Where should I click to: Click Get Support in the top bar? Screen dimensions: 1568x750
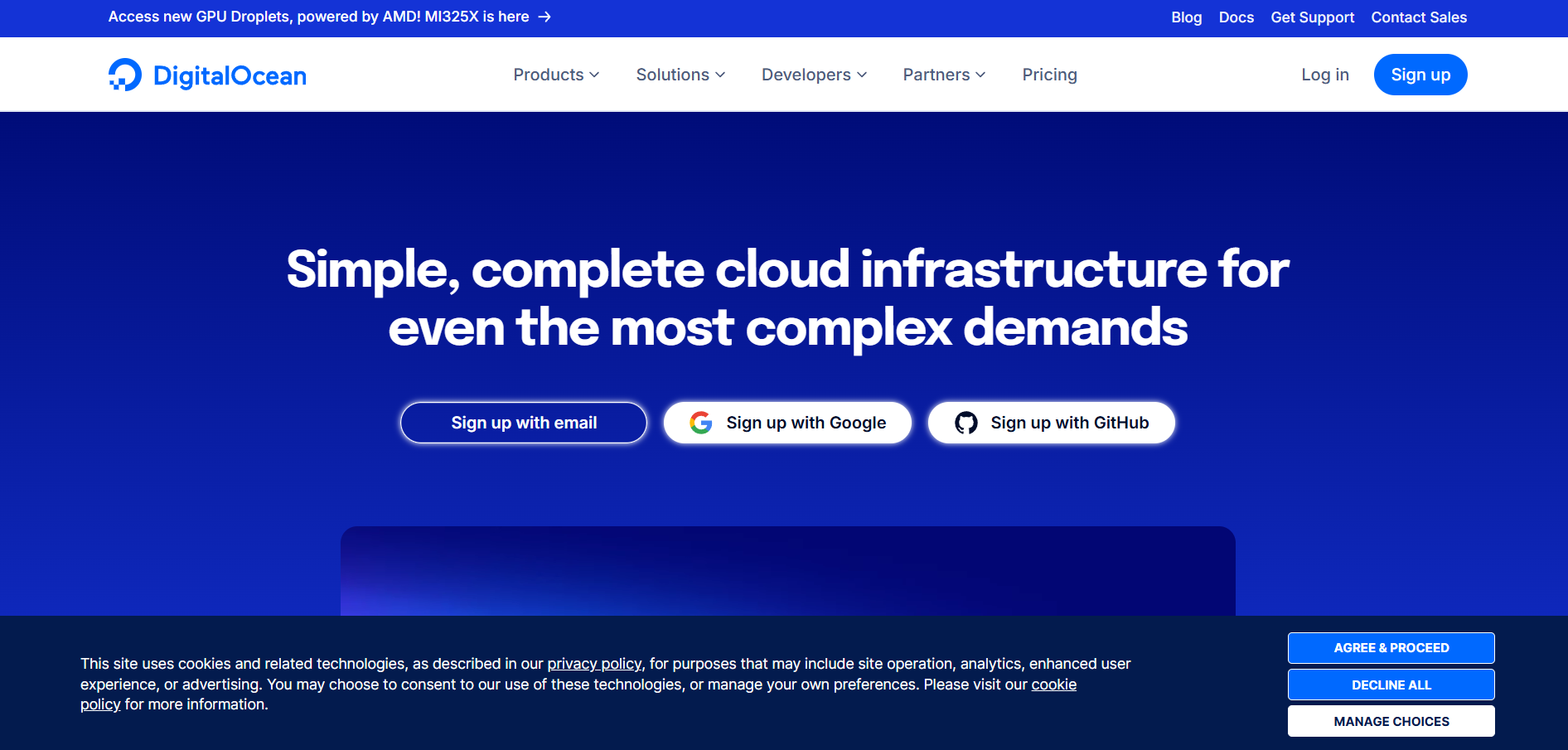pos(1312,17)
